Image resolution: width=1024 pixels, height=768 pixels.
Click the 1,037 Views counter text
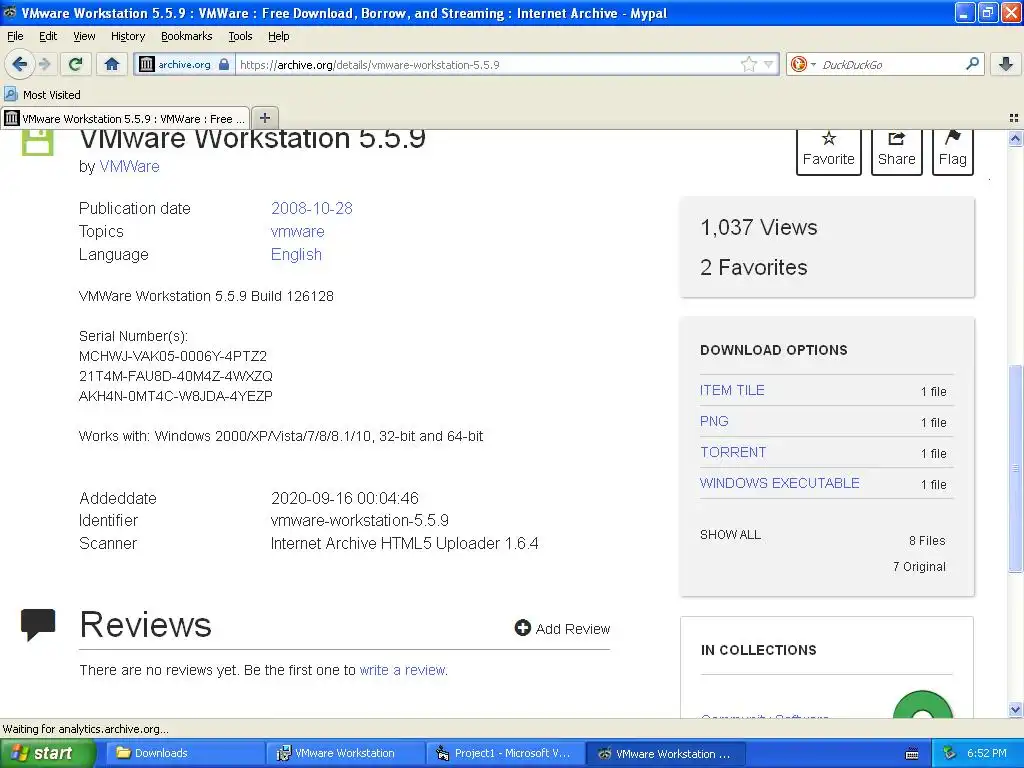click(x=758, y=227)
